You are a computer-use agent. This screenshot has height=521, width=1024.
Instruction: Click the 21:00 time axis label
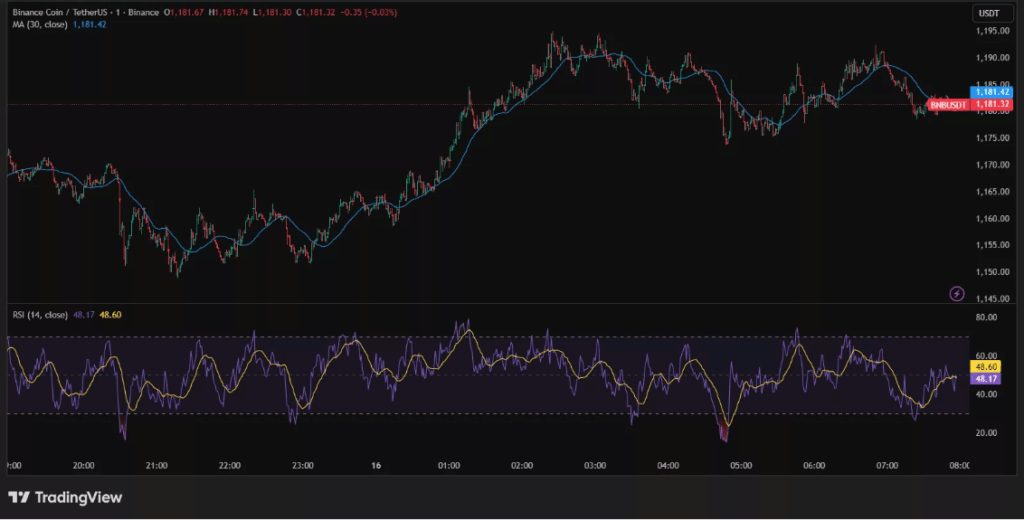click(157, 465)
